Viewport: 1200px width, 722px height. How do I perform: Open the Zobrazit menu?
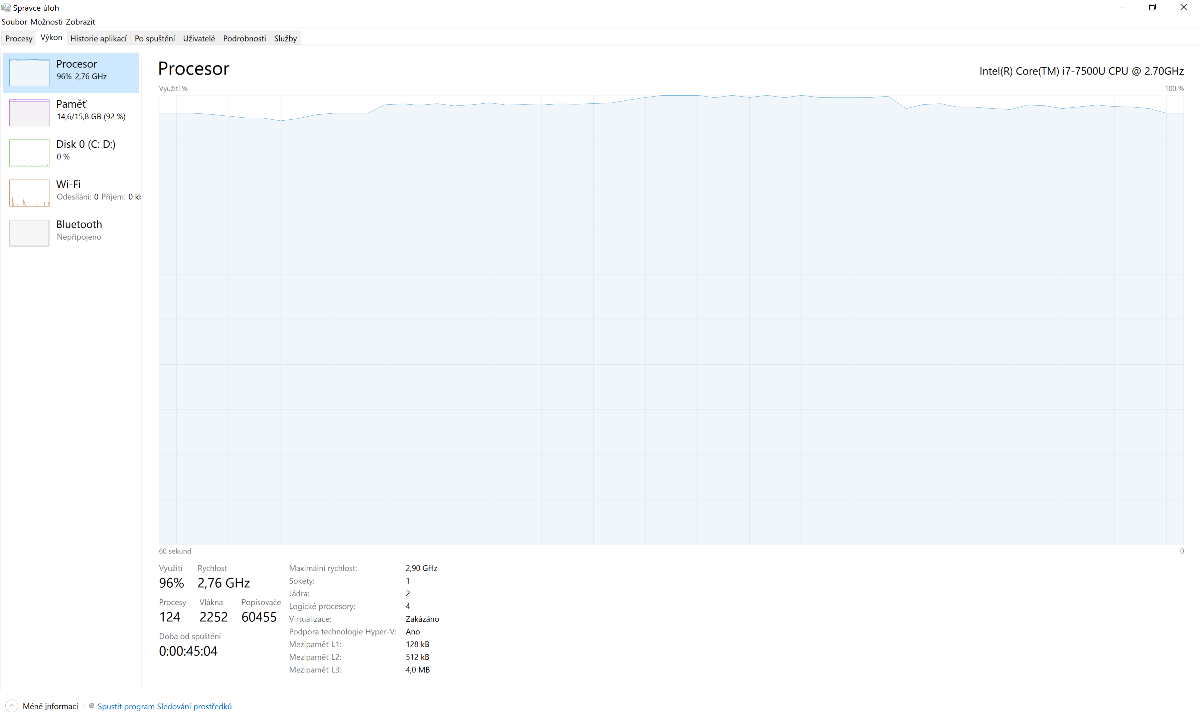click(81, 22)
